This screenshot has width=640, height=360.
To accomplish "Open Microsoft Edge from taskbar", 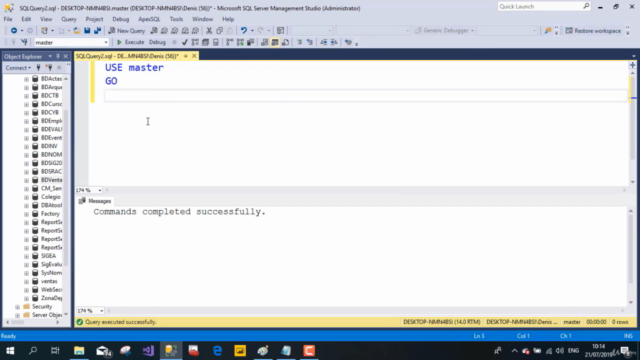I will (x=217, y=351).
